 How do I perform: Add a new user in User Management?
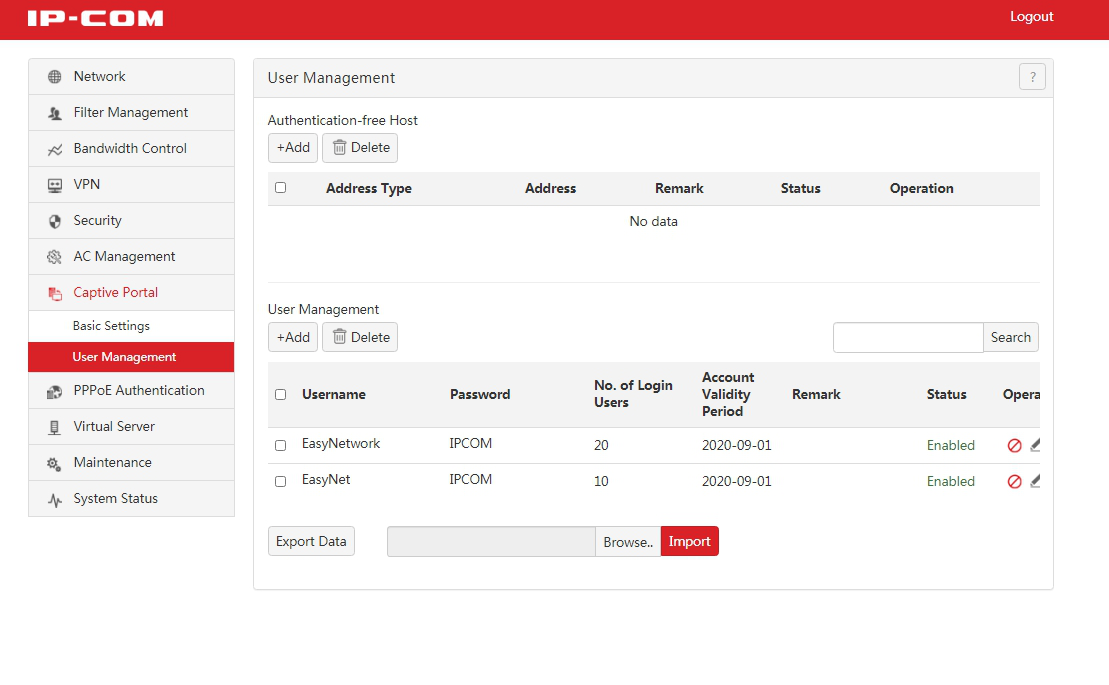(x=293, y=337)
